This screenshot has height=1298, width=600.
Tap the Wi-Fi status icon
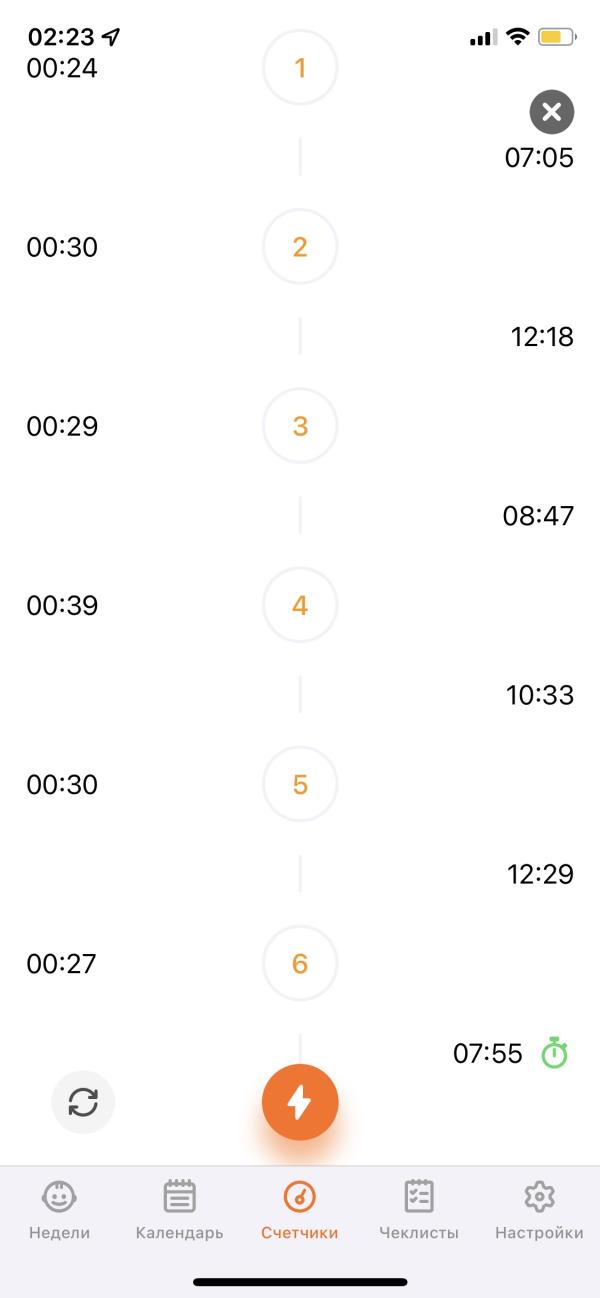tap(517, 37)
